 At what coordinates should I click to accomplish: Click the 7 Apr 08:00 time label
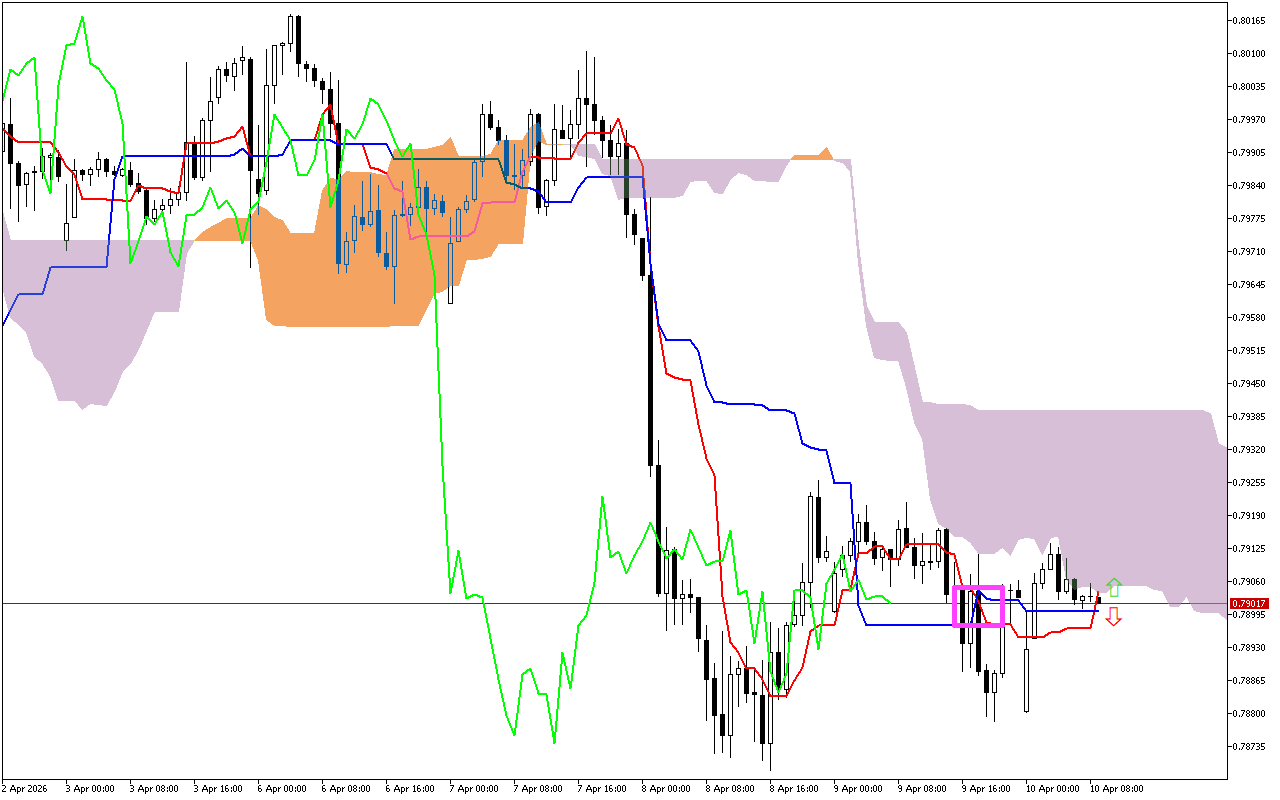[x=538, y=788]
